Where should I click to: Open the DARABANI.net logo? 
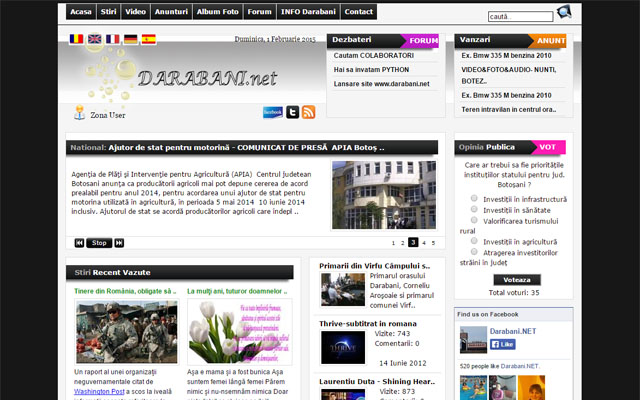pyautogui.click(x=207, y=78)
